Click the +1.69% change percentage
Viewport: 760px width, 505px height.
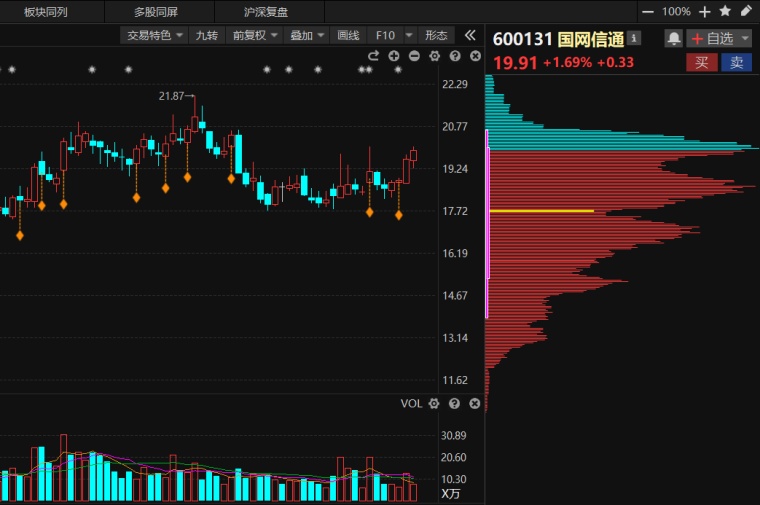[567, 63]
